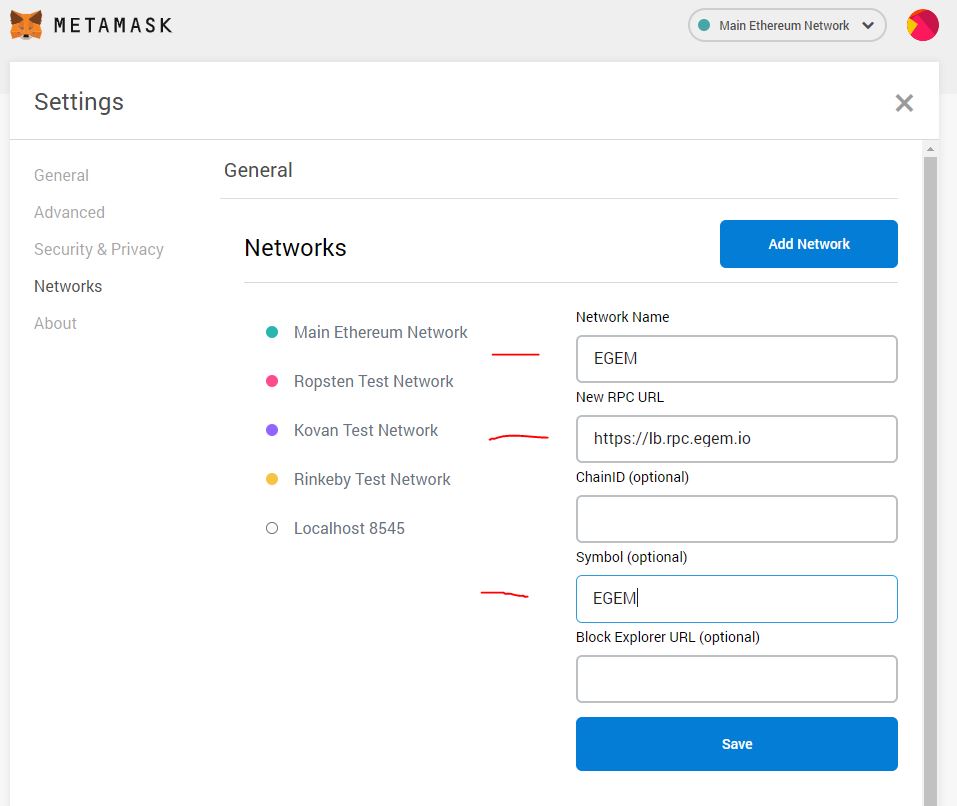
Task: Open Security & Privacy settings
Action: coord(99,250)
